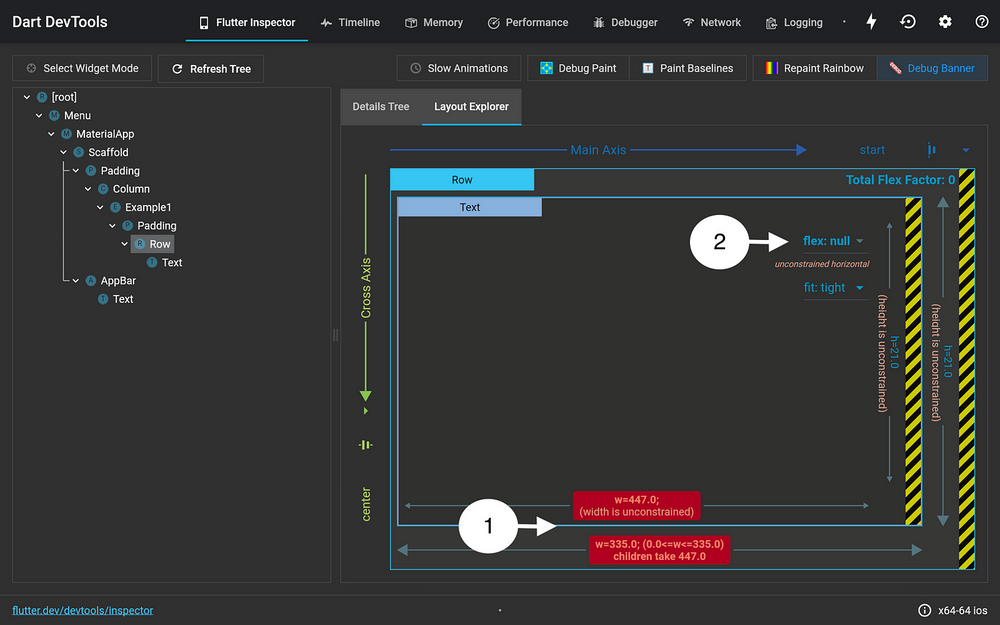This screenshot has height=625, width=1000.
Task: Select the Row widget in the tree
Action: [159, 243]
